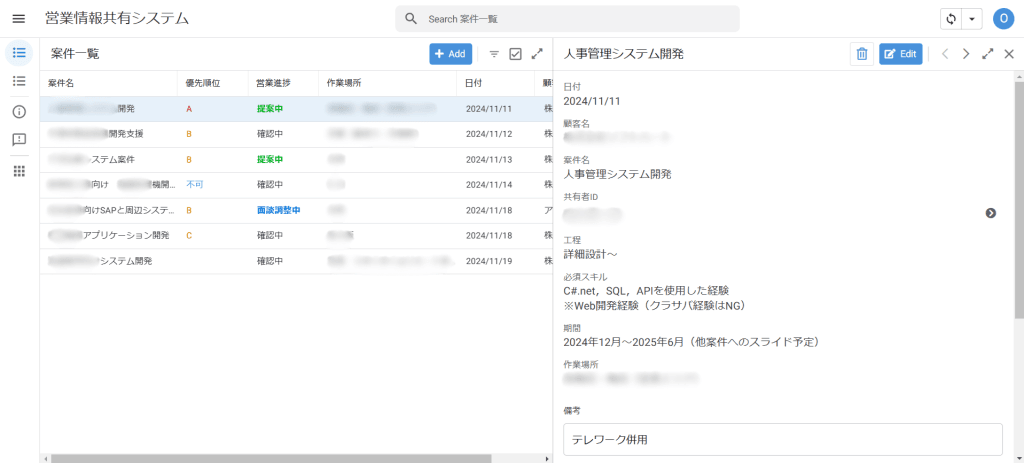Open the dropdown arrow next to sync
The width and height of the screenshot is (1024, 463).
click(972, 19)
